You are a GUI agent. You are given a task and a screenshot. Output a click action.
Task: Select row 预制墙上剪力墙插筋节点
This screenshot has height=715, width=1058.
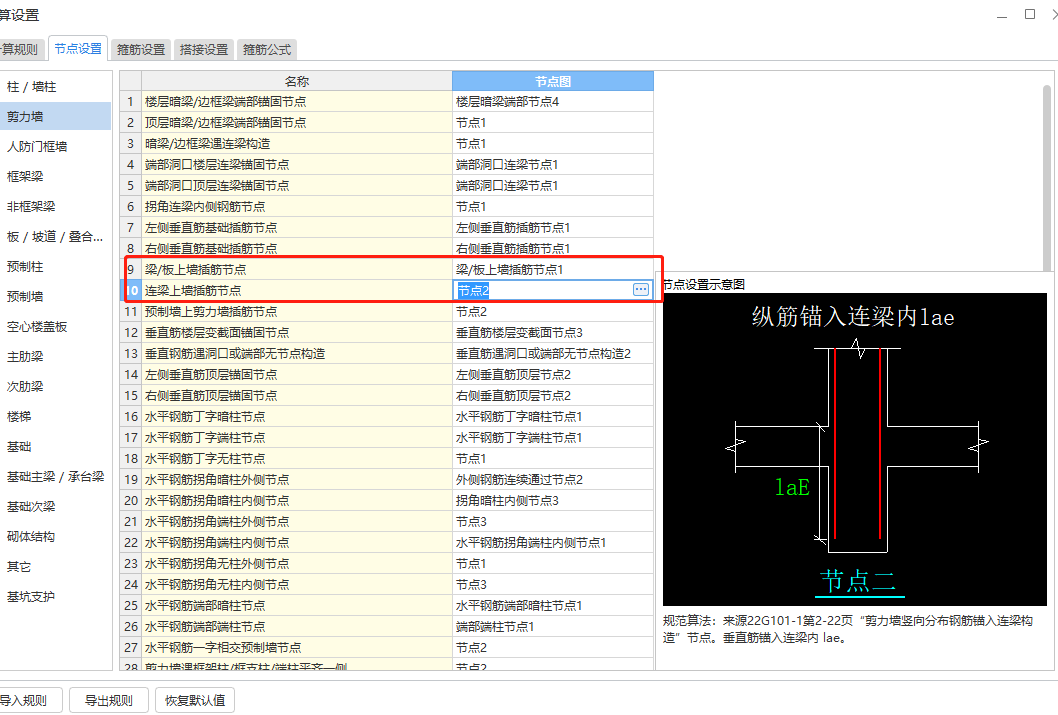pos(296,311)
